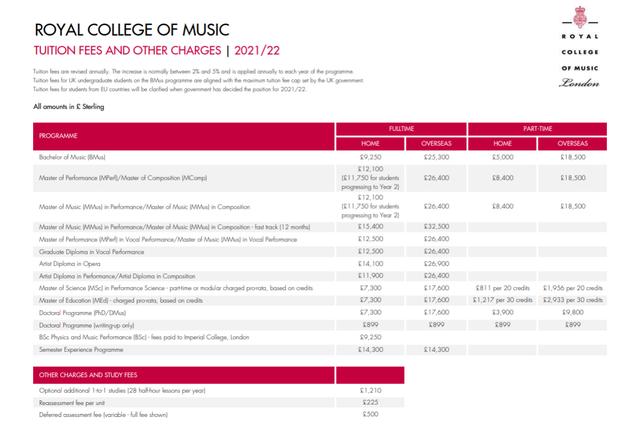The width and height of the screenshot is (640, 427).
Task: Click the Reassessment fee per unit label
Action: coord(76,402)
